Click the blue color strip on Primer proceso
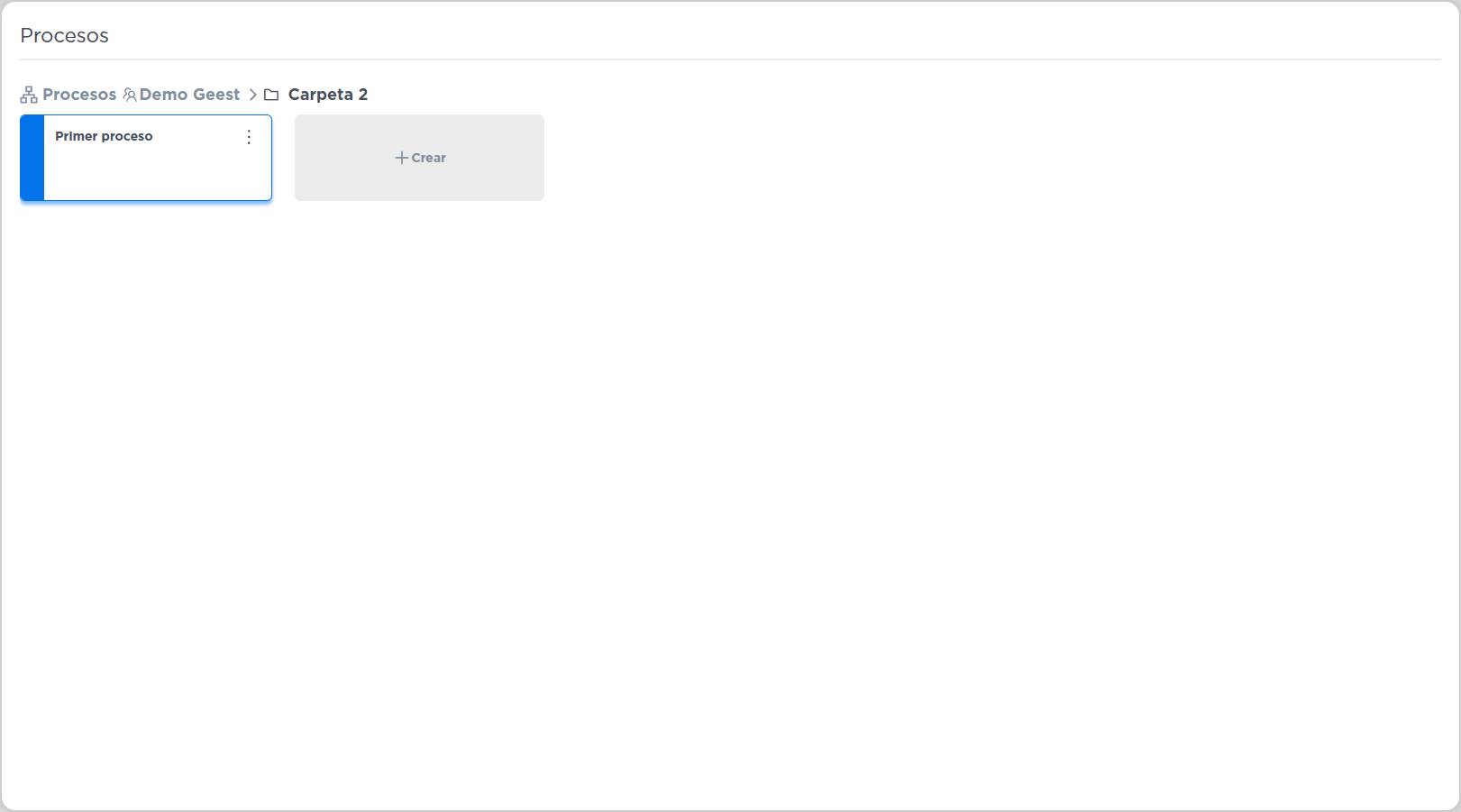The width and height of the screenshot is (1461, 812). tap(32, 158)
